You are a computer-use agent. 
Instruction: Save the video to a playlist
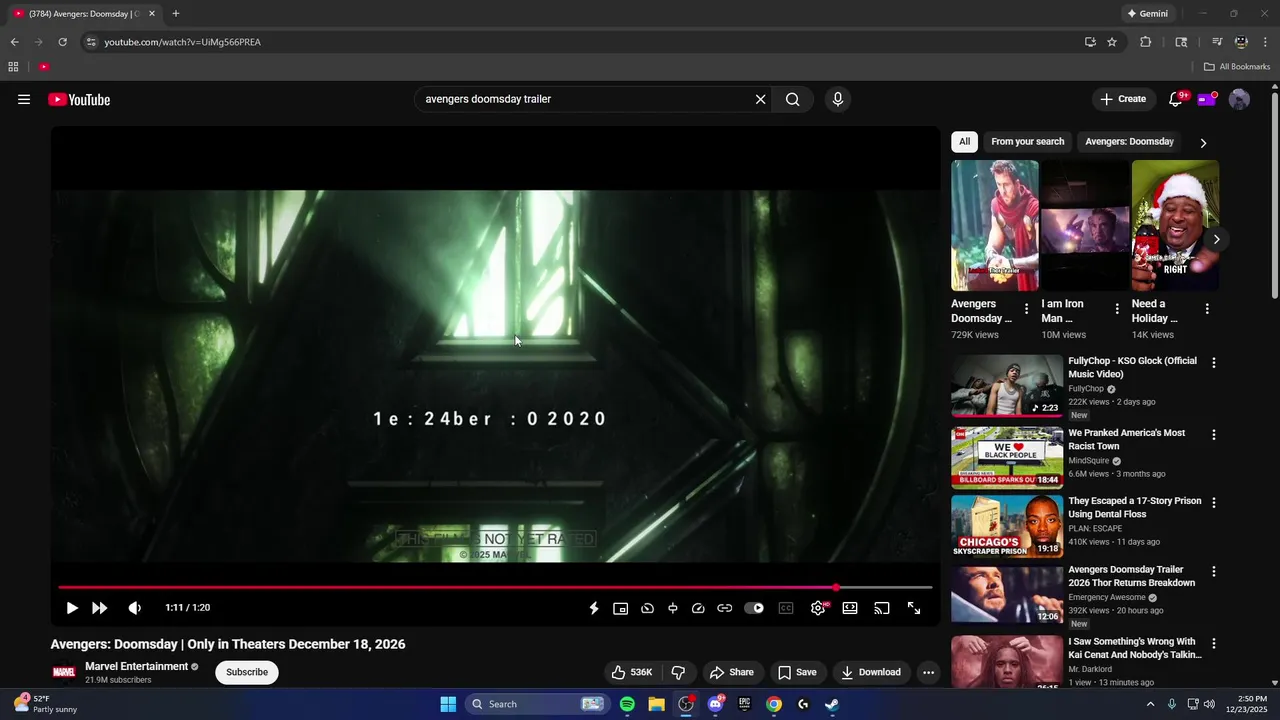click(797, 672)
